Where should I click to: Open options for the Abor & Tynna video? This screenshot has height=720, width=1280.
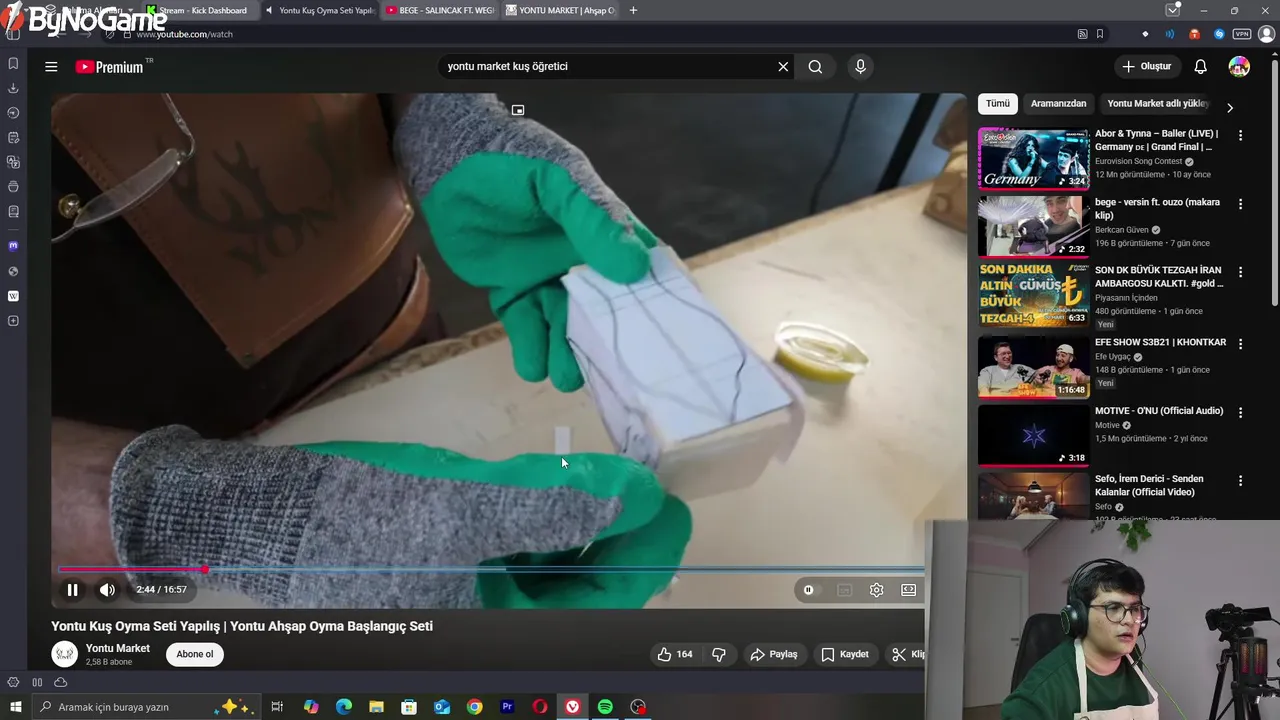(1240, 135)
